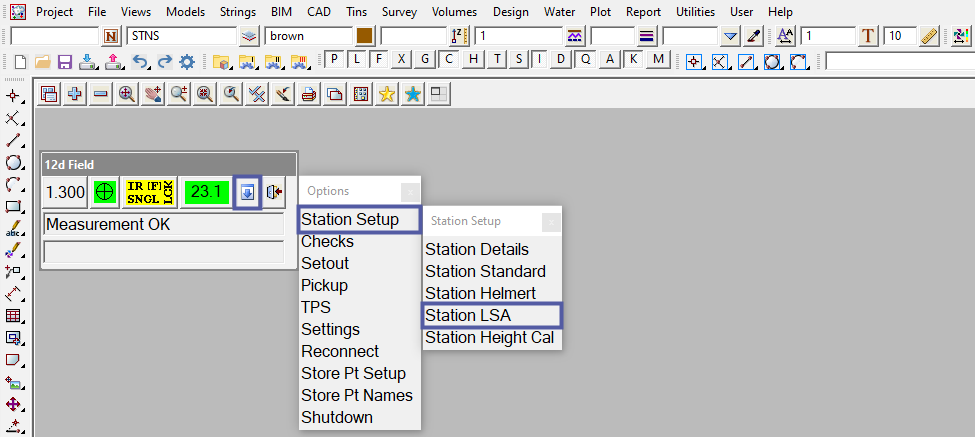Click the blue gear settings icon
Screen dimensions: 975x437
[x=186, y=61]
